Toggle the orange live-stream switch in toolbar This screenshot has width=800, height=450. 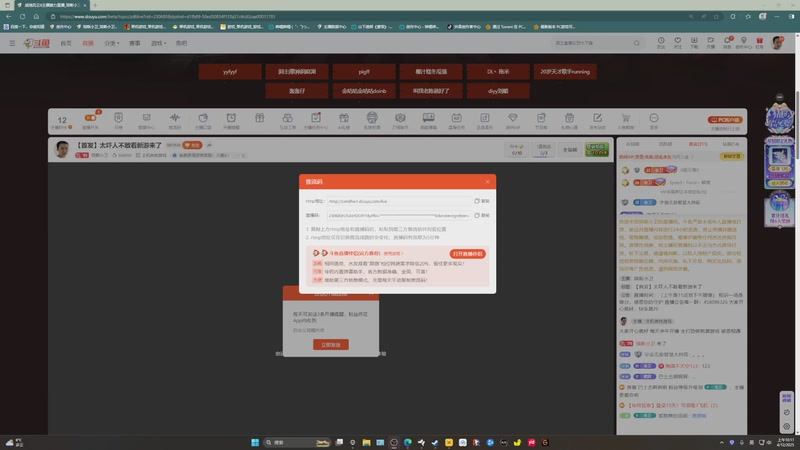[x=90, y=118]
